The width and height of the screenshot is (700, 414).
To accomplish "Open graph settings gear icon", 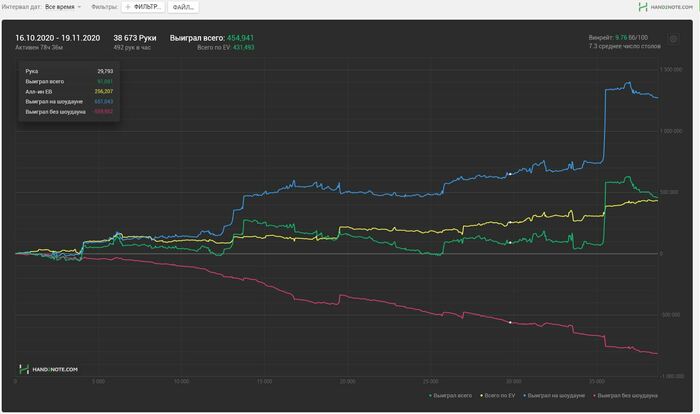I will click(673, 39).
